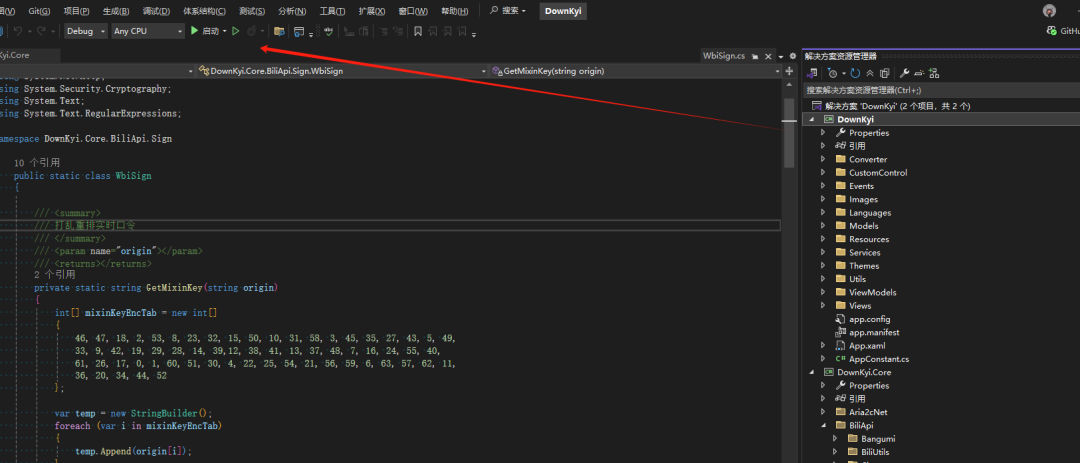The height and width of the screenshot is (463, 1080).
Task: Select the Languages folder
Action: (870, 213)
